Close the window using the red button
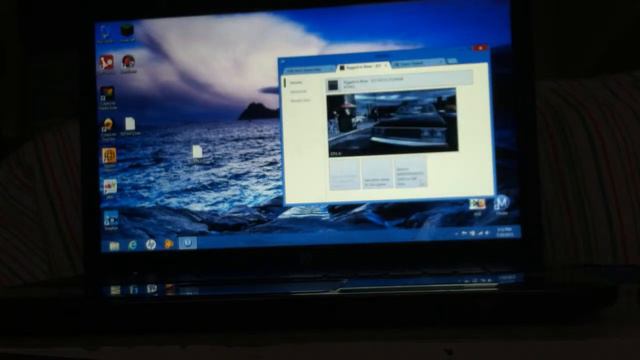 tap(481, 48)
